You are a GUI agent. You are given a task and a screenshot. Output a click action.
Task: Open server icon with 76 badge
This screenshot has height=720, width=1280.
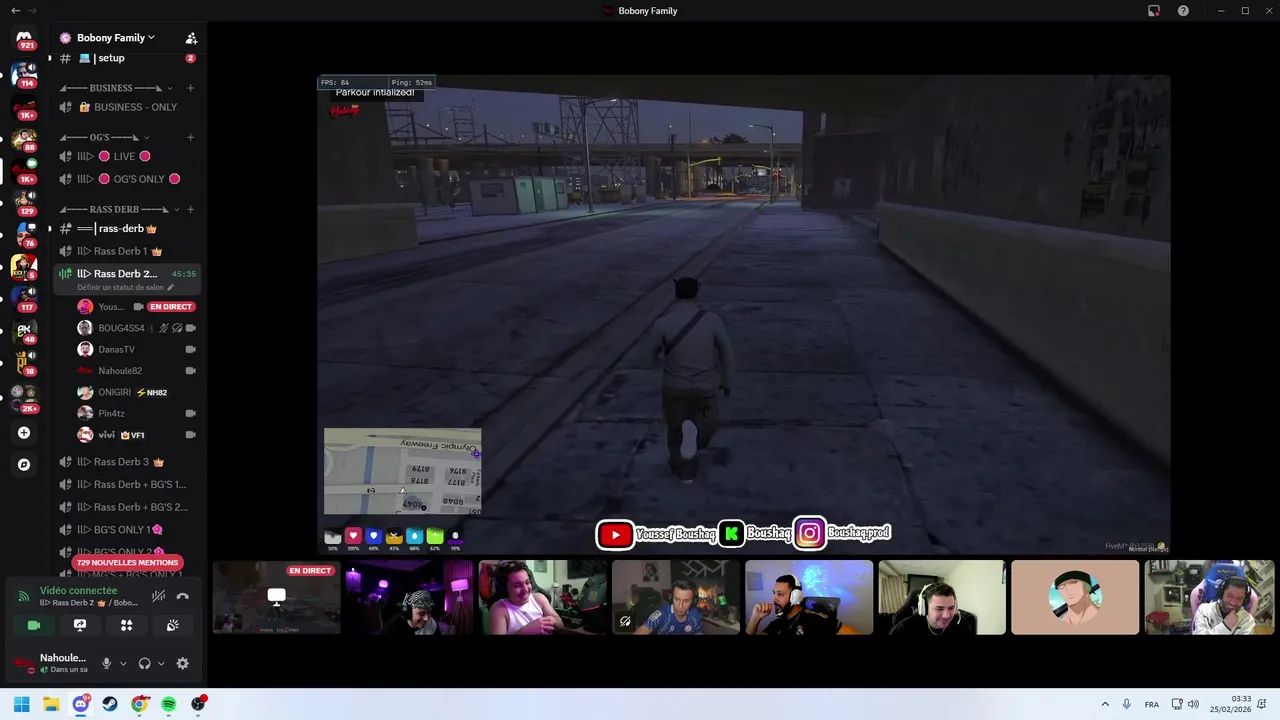point(24,234)
